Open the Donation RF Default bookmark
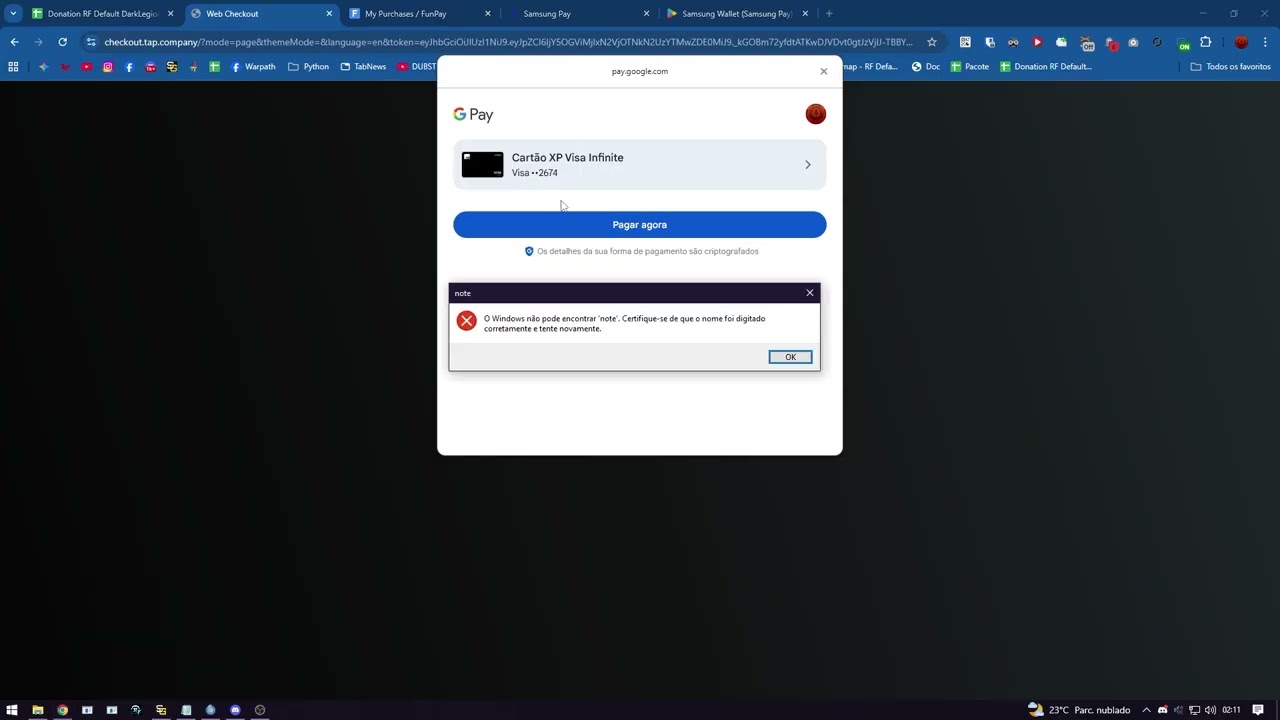 point(1046,67)
